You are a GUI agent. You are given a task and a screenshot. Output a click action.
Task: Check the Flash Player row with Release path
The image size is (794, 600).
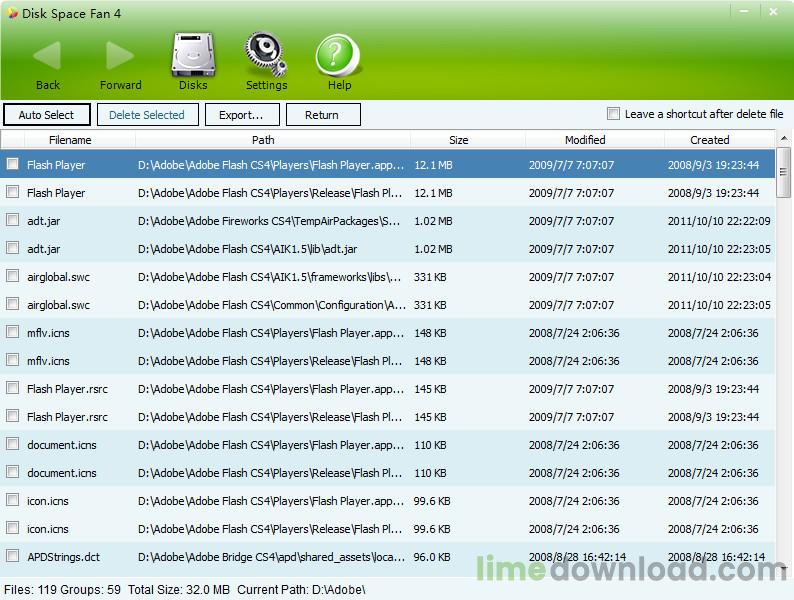click(13, 191)
